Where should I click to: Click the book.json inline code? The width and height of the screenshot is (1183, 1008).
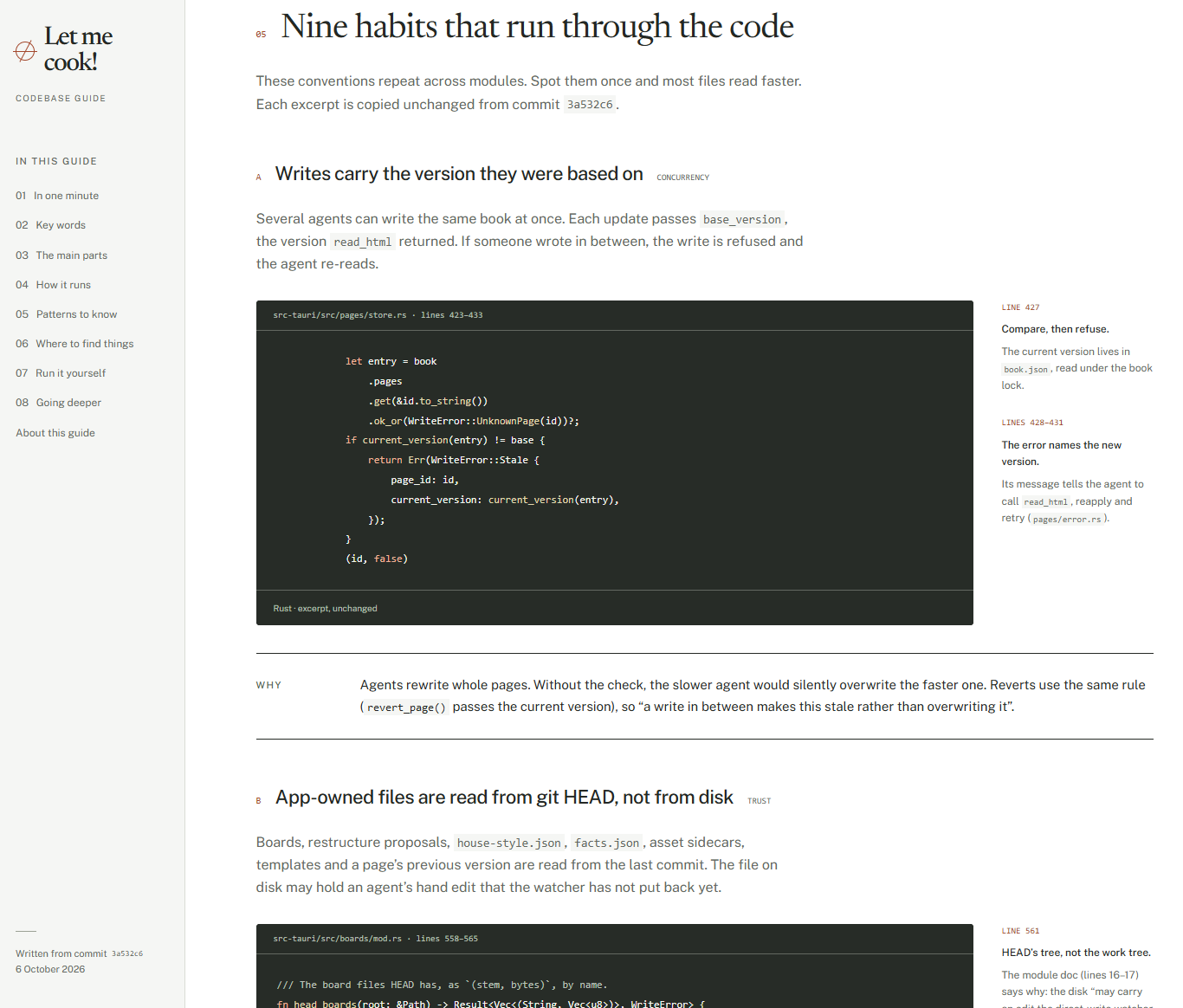pos(1026,369)
